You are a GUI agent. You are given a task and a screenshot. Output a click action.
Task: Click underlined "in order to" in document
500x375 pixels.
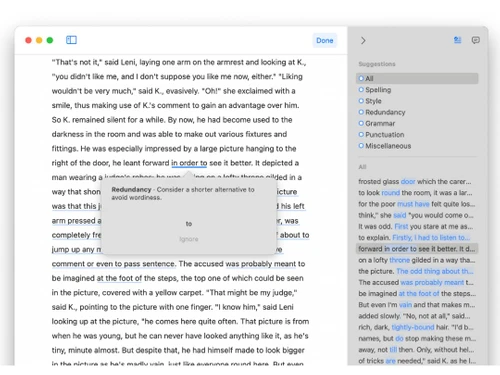(189, 163)
